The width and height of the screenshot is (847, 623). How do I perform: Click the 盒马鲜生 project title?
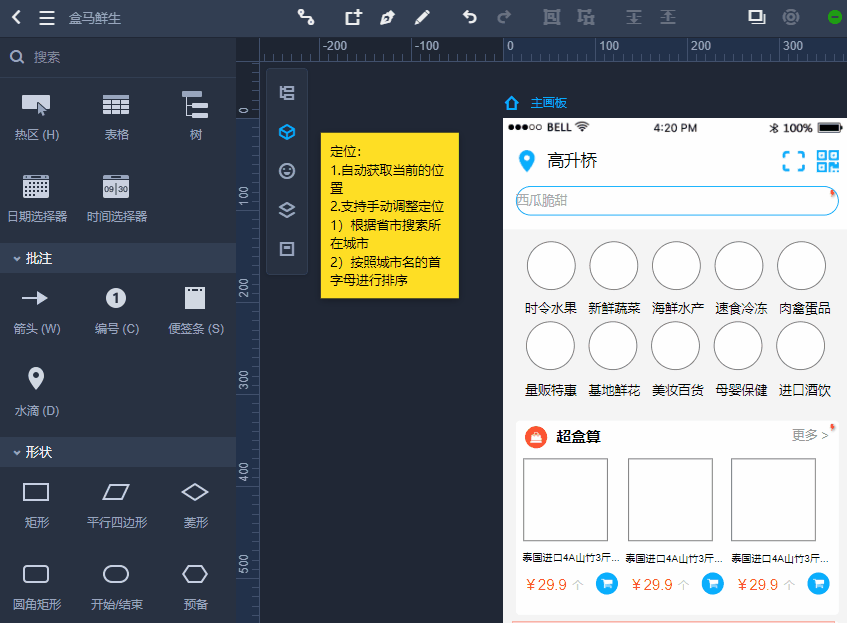tap(95, 18)
